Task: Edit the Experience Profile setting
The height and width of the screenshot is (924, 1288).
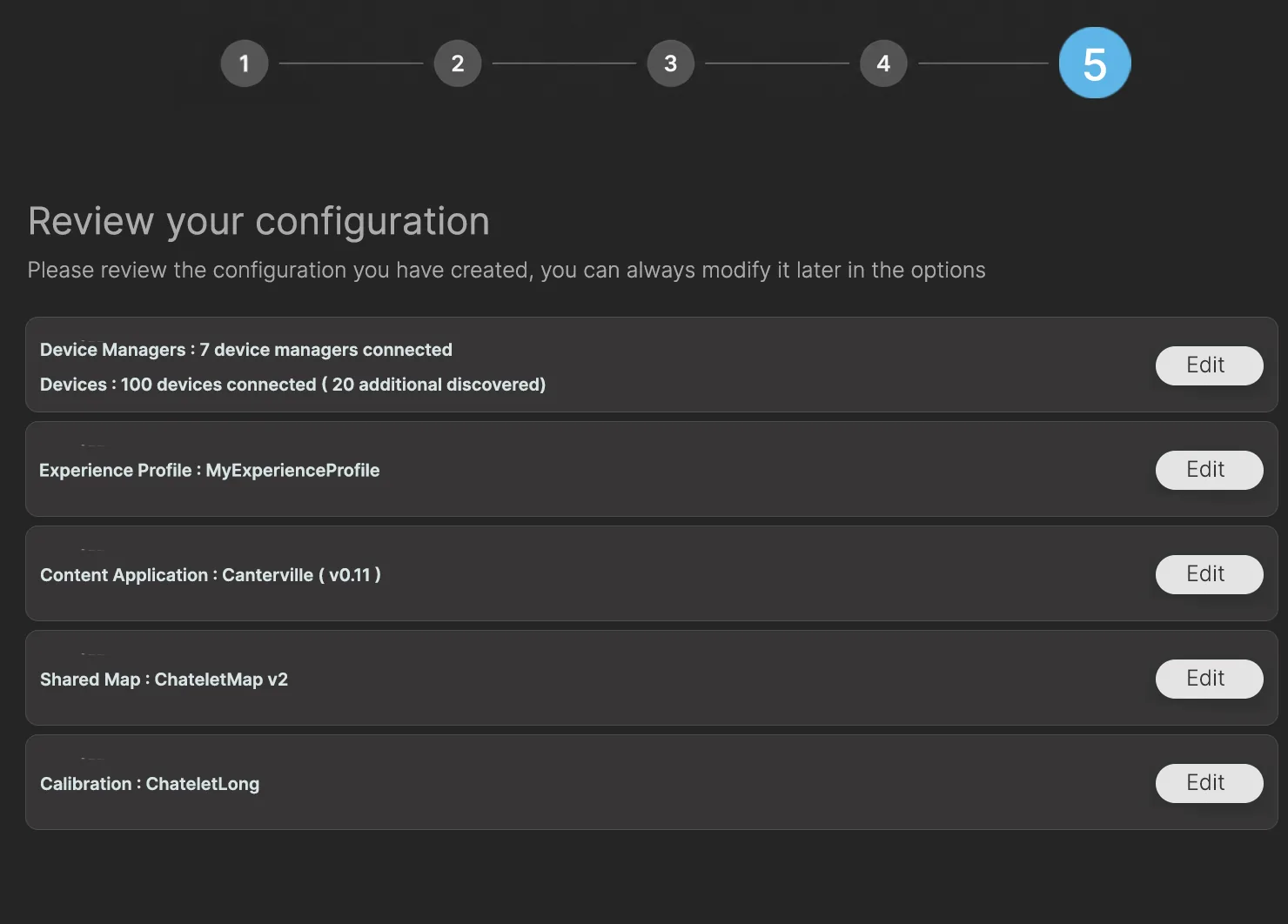Action: 1210,470
